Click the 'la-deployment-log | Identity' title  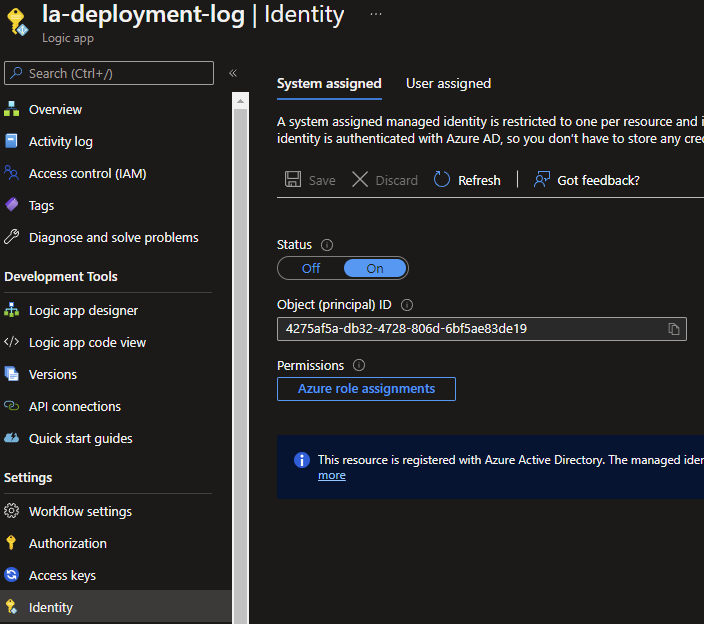(193, 14)
